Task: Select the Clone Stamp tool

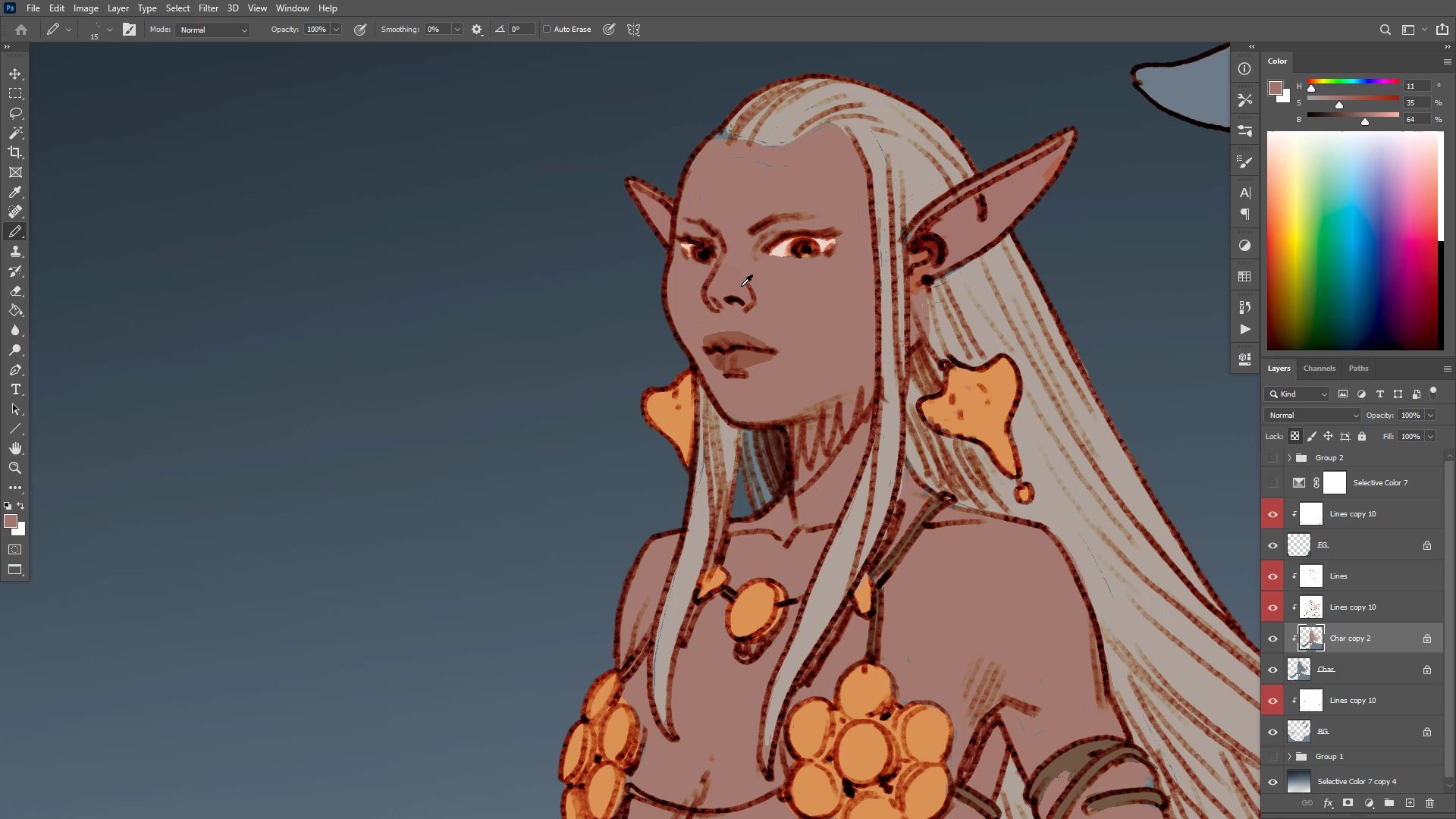Action: pos(15,252)
